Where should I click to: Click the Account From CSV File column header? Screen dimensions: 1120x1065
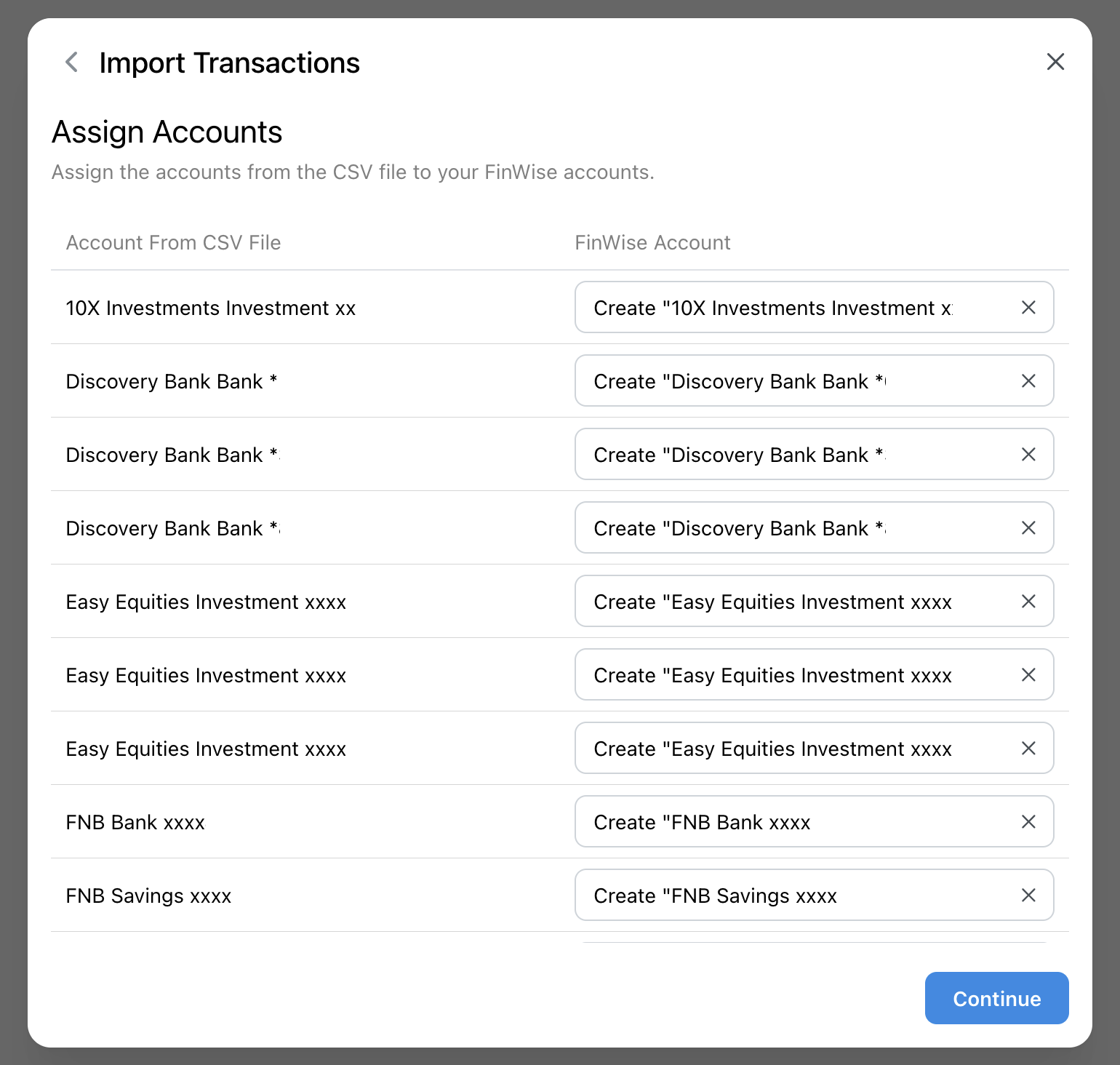click(173, 242)
